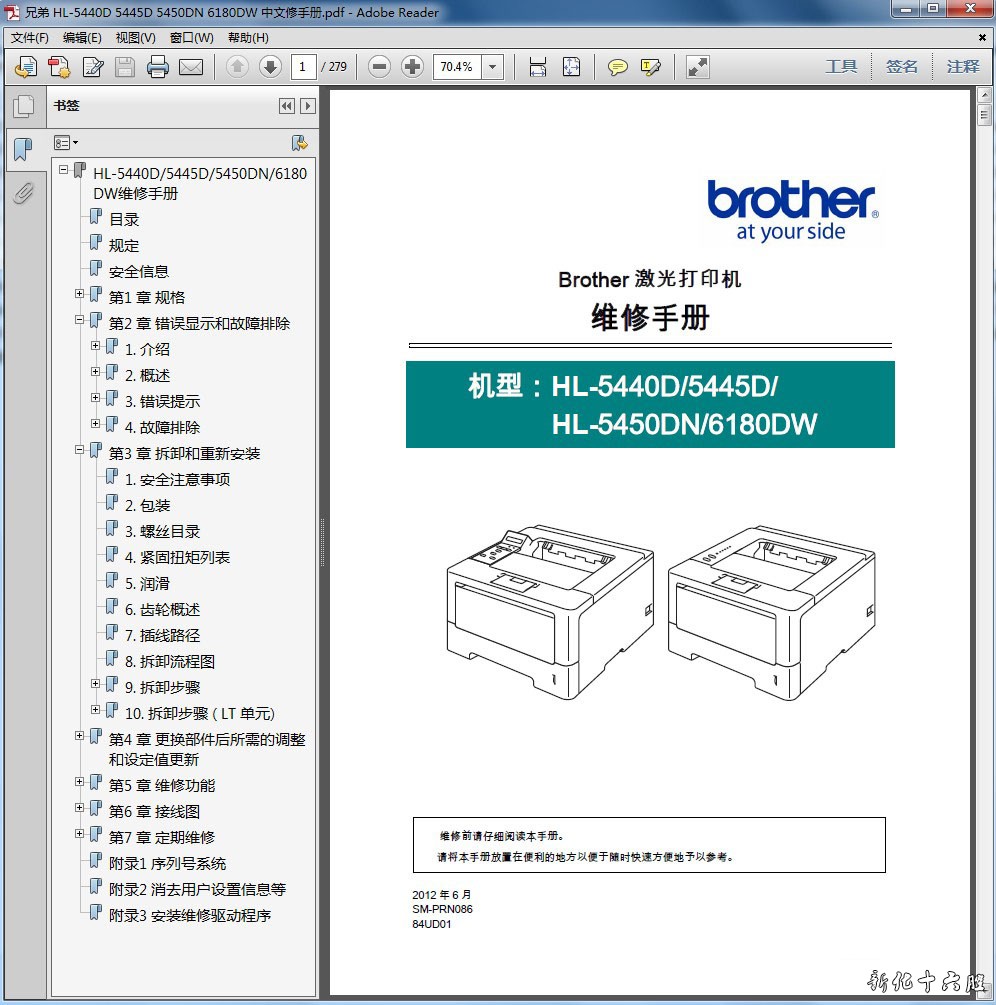This screenshot has height=1005, width=996.
Task: Open the zoom percentage dropdown
Action: click(x=493, y=67)
